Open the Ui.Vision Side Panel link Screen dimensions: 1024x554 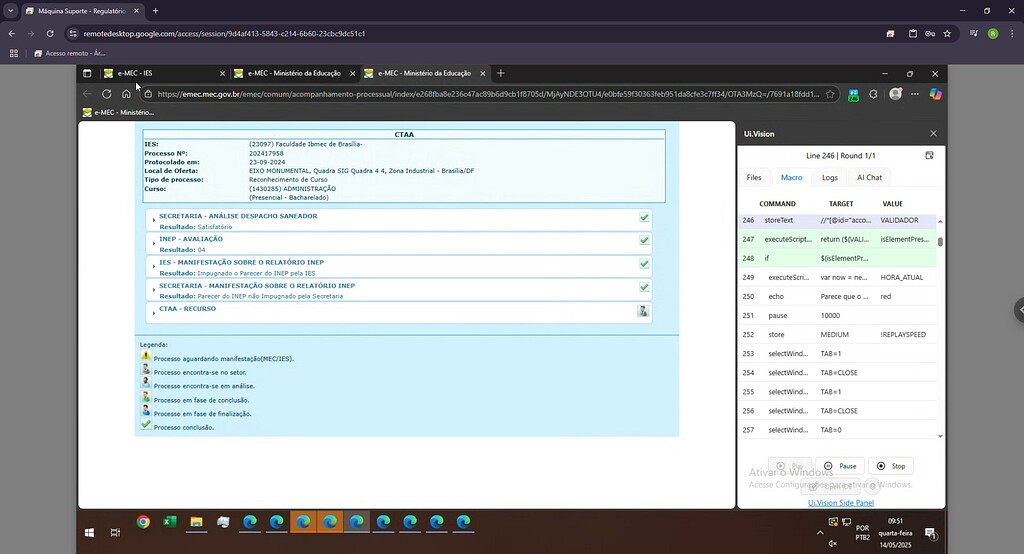[x=840, y=502]
